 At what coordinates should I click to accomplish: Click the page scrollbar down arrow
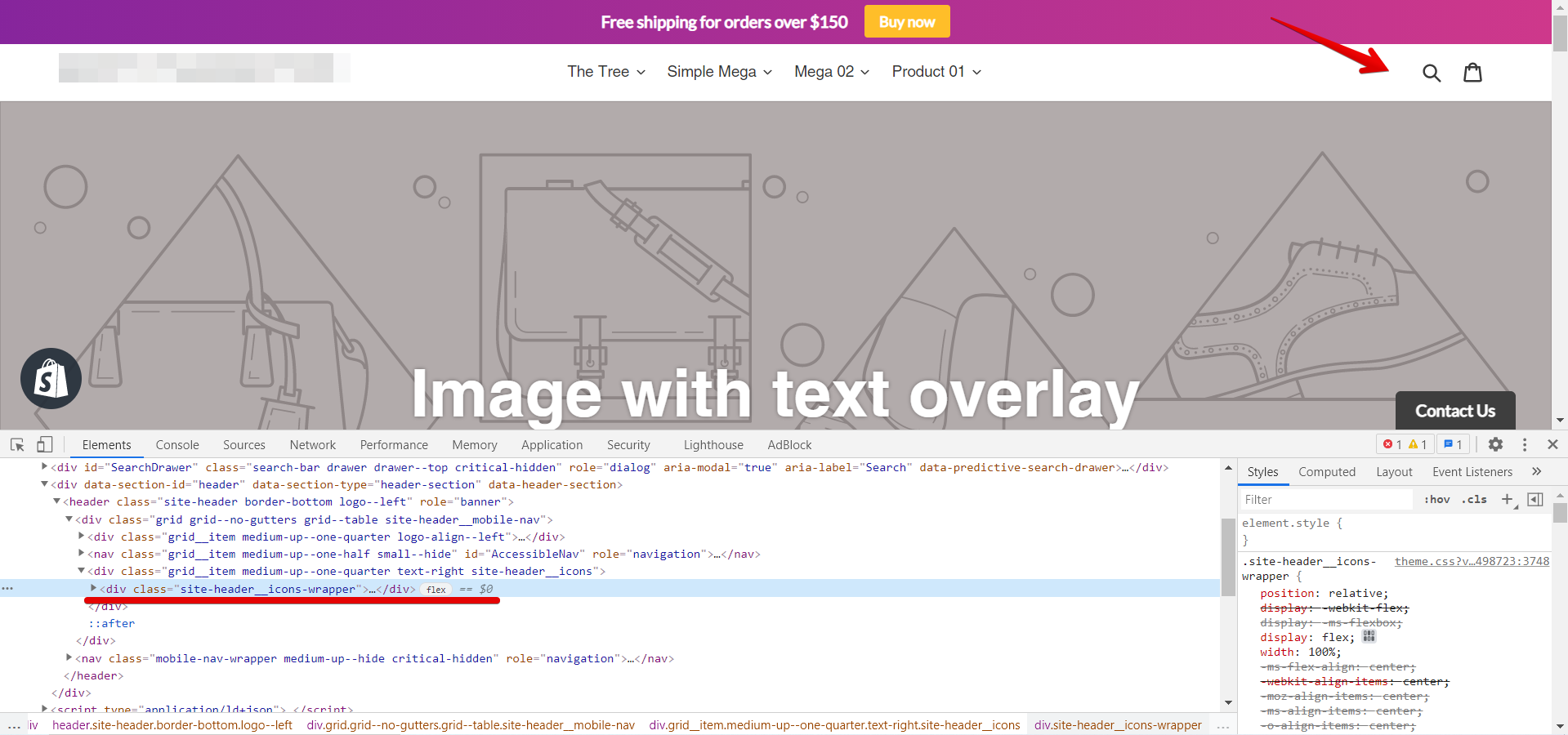point(1560,421)
